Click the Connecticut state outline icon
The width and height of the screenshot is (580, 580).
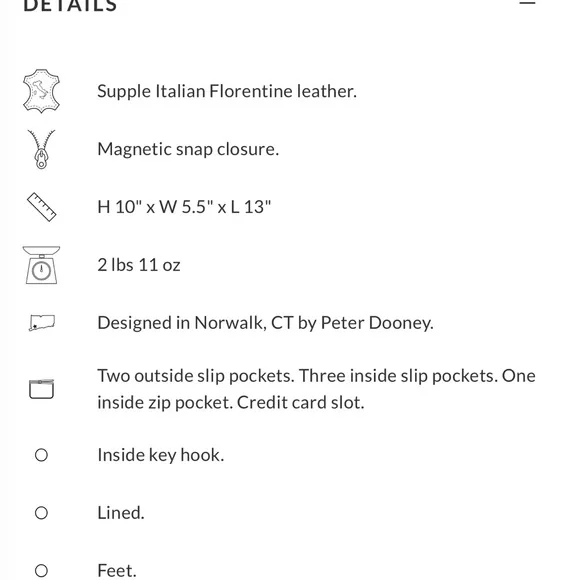pos(42,323)
